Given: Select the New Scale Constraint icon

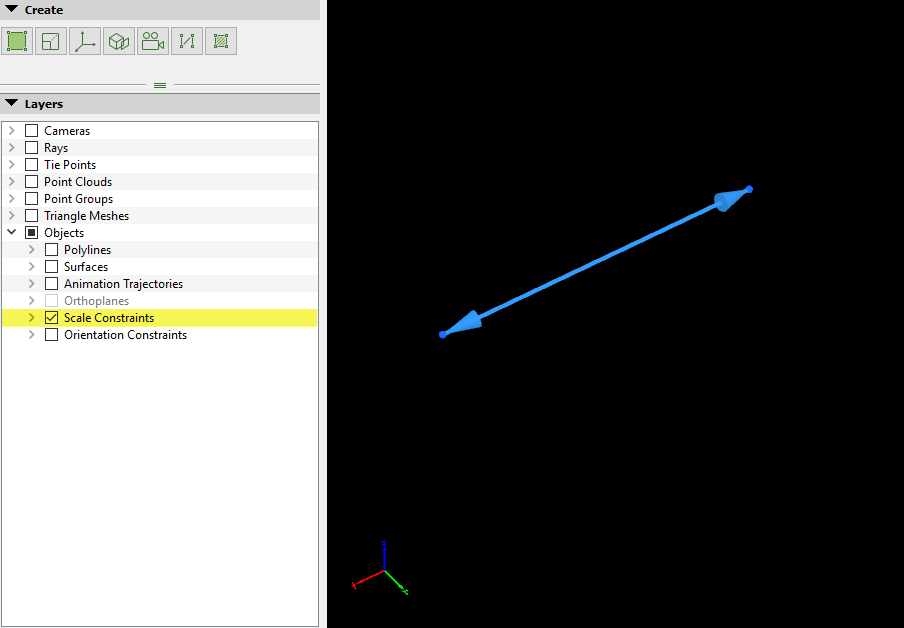Looking at the screenshot, I should pyautogui.click(x=51, y=41).
